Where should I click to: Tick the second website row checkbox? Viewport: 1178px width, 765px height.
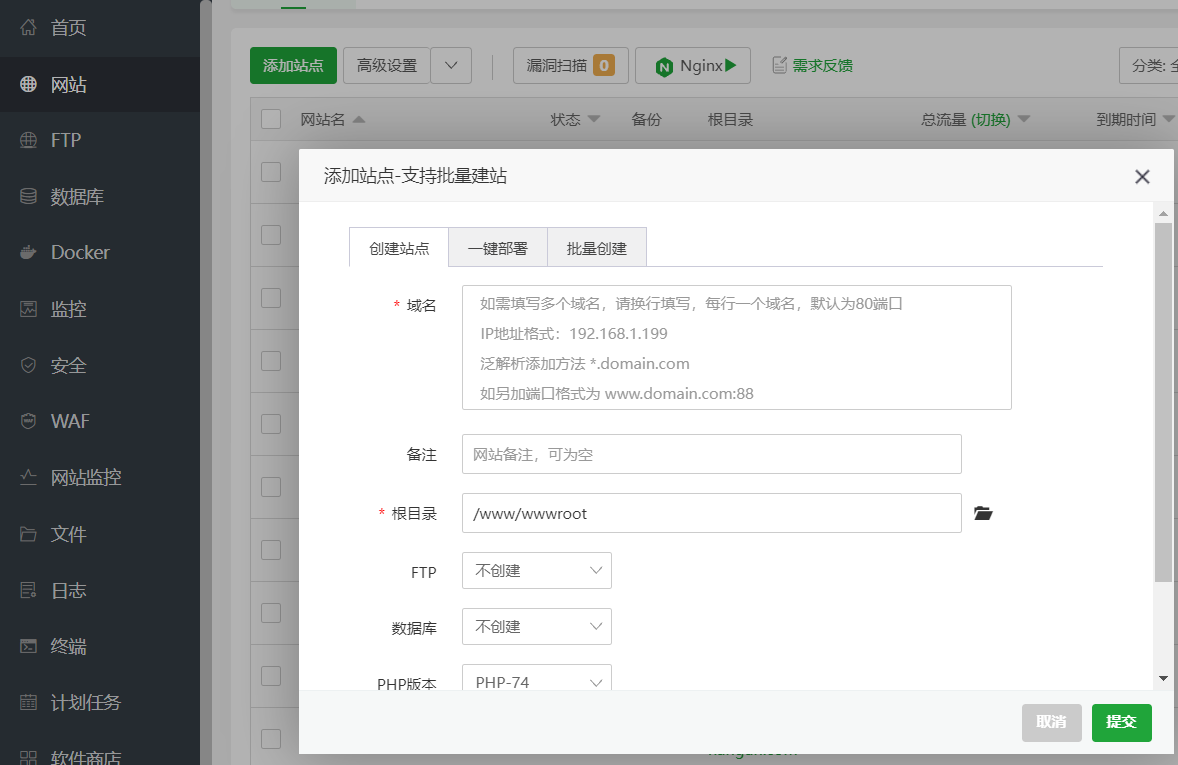coord(271,235)
